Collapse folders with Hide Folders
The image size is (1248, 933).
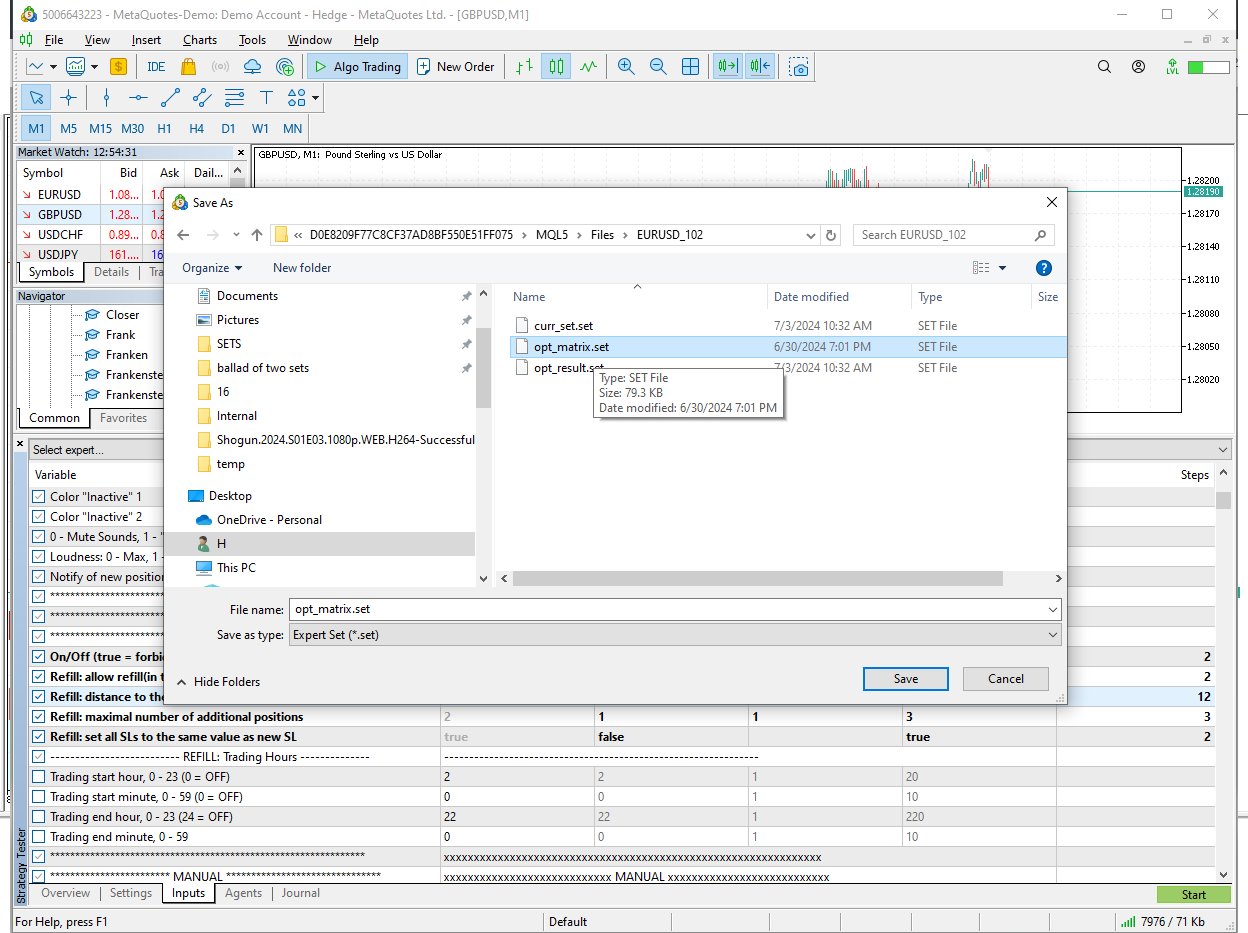(x=218, y=682)
